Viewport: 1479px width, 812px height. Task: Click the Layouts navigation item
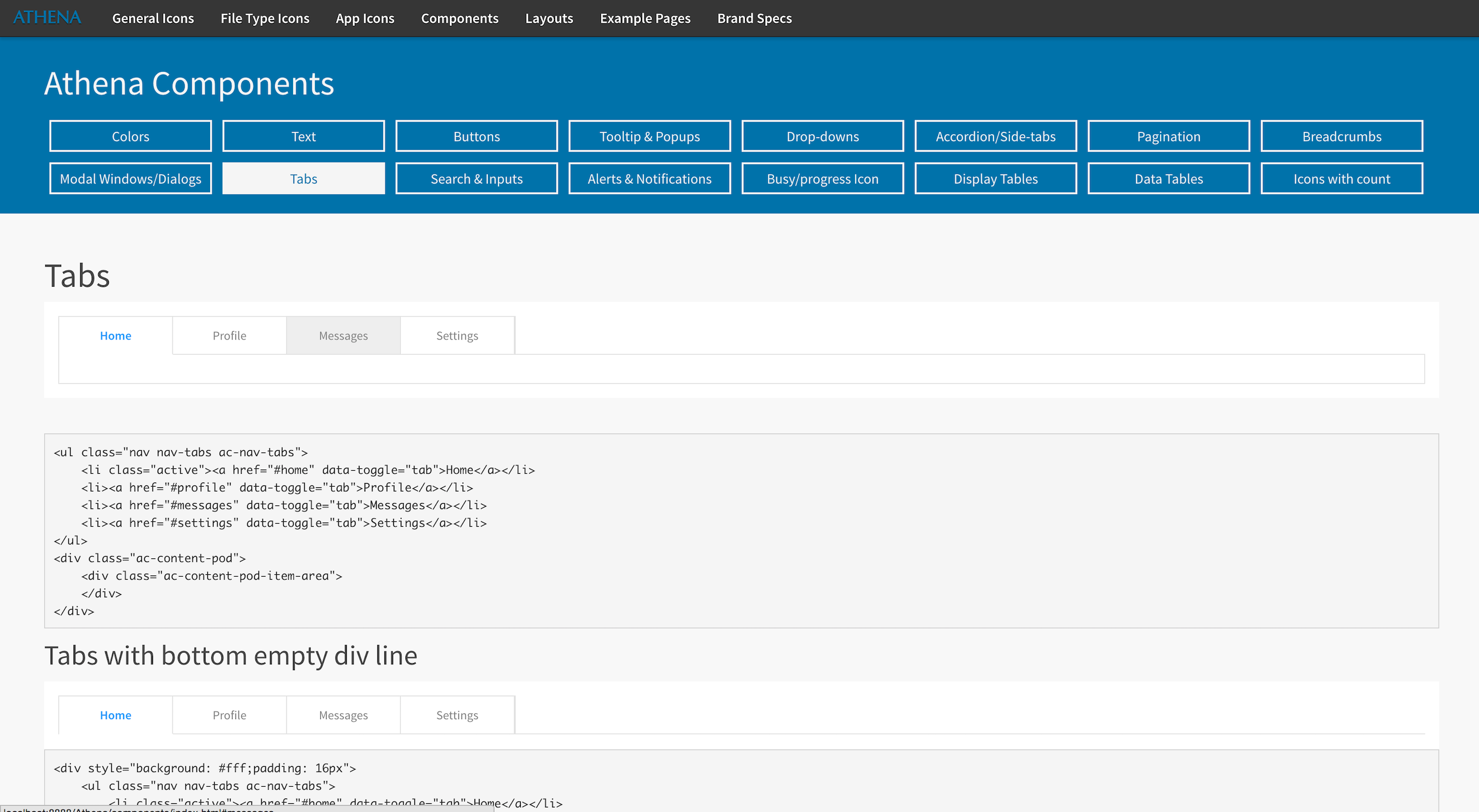click(x=550, y=18)
